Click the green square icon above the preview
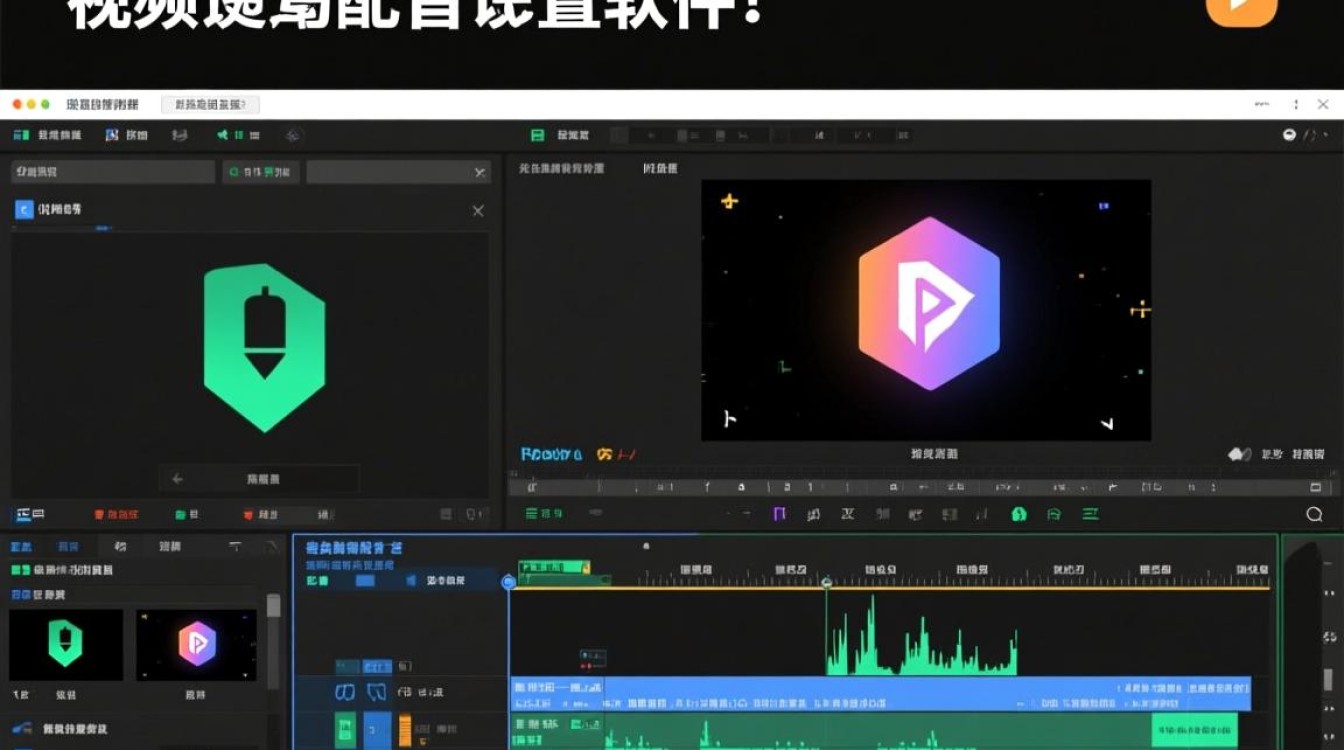 (537, 135)
